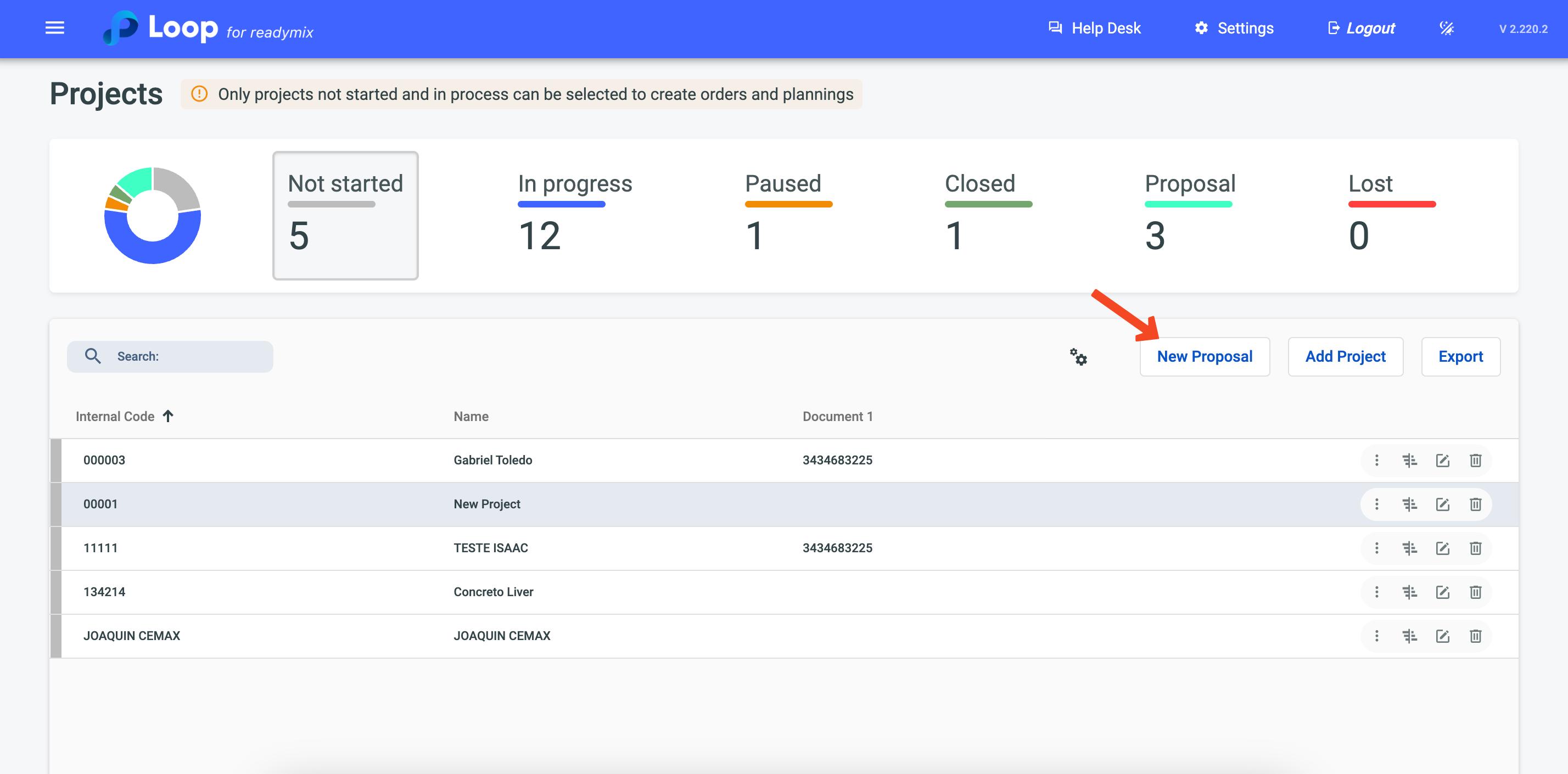The image size is (1568, 774).
Task: Open mix adjustments icon for Concreto Liver
Action: point(1409,592)
